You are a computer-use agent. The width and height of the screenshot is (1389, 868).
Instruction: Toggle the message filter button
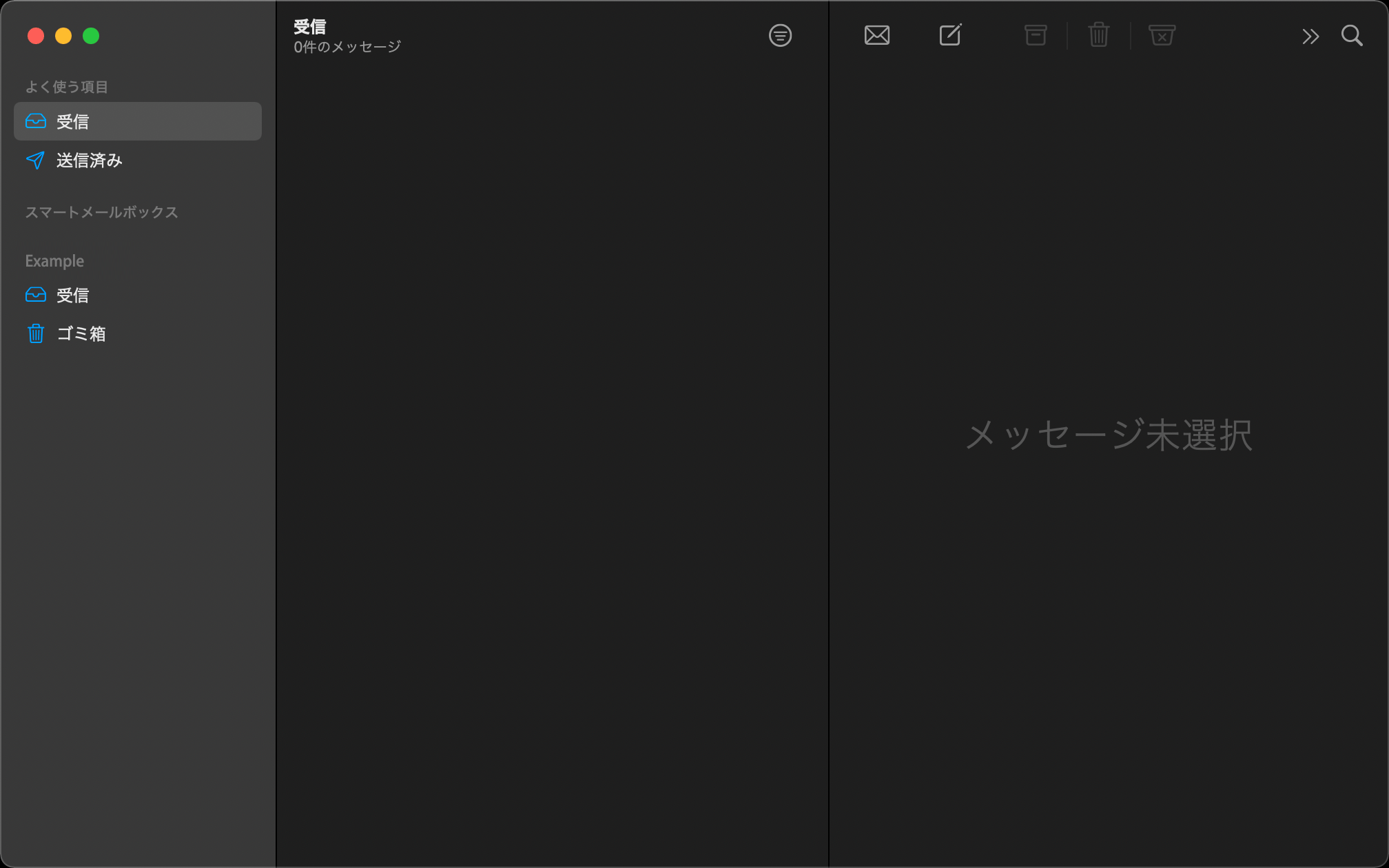(x=780, y=35)
